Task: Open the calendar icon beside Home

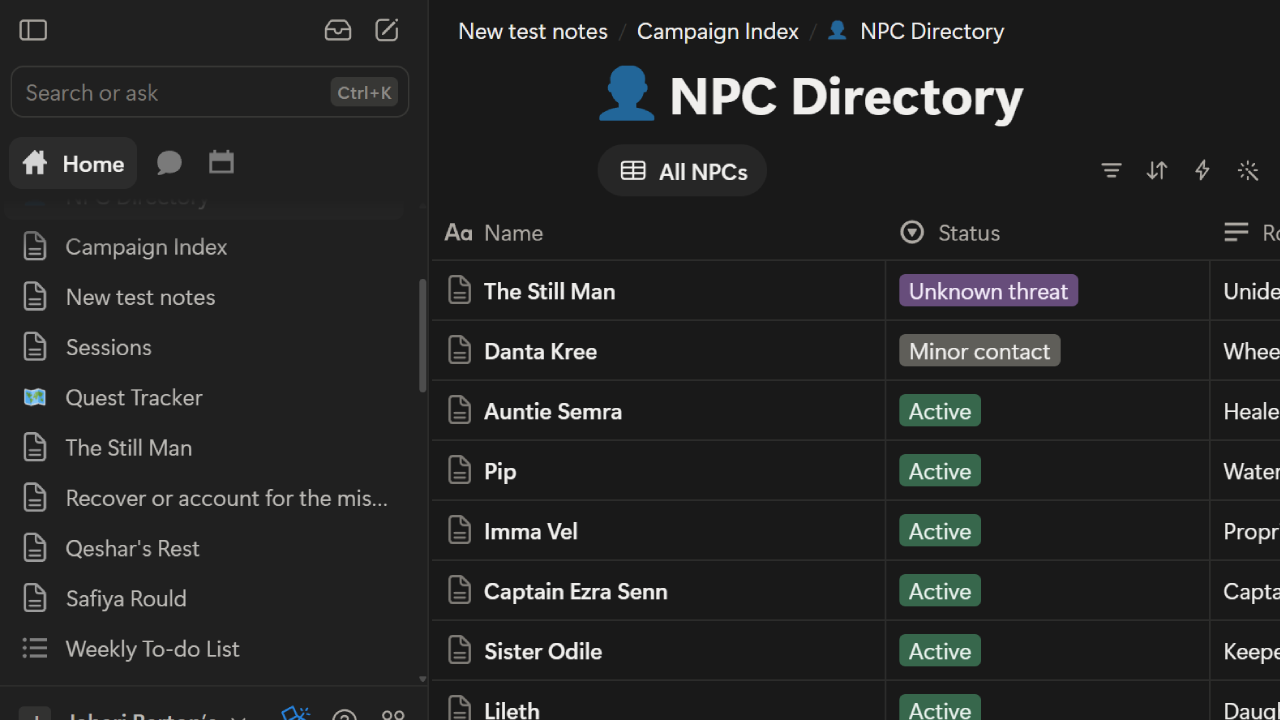Action: 221,162
